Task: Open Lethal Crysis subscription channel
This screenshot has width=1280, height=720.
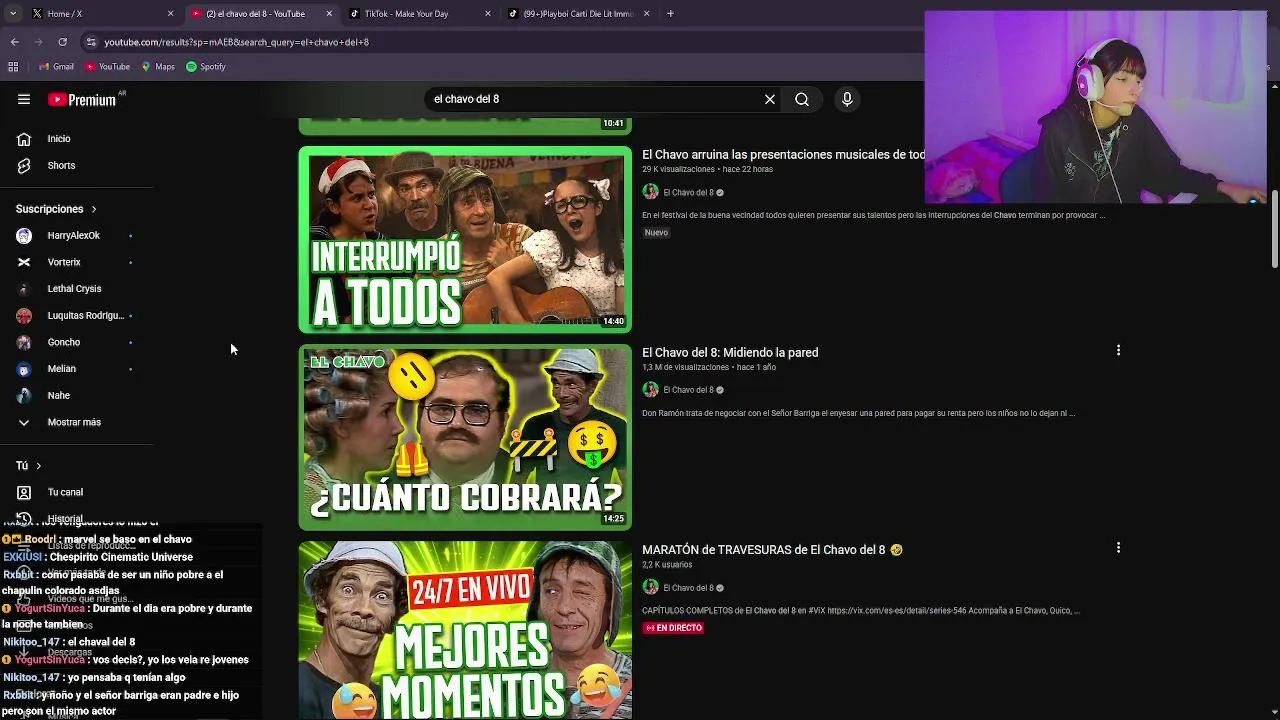Action: [x=76, y=289]
